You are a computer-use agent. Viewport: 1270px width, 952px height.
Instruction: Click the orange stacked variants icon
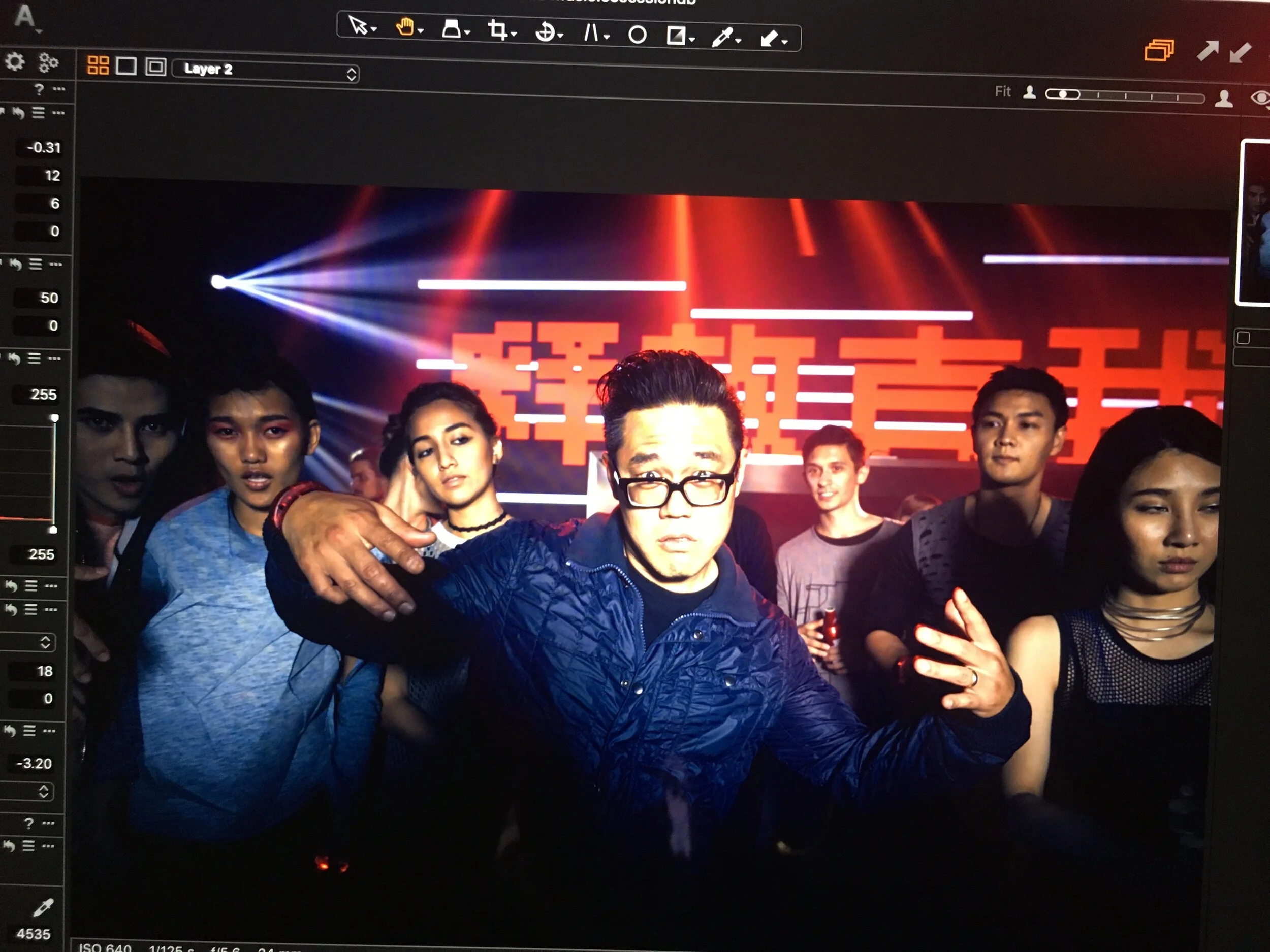(x=1159, y=50)
